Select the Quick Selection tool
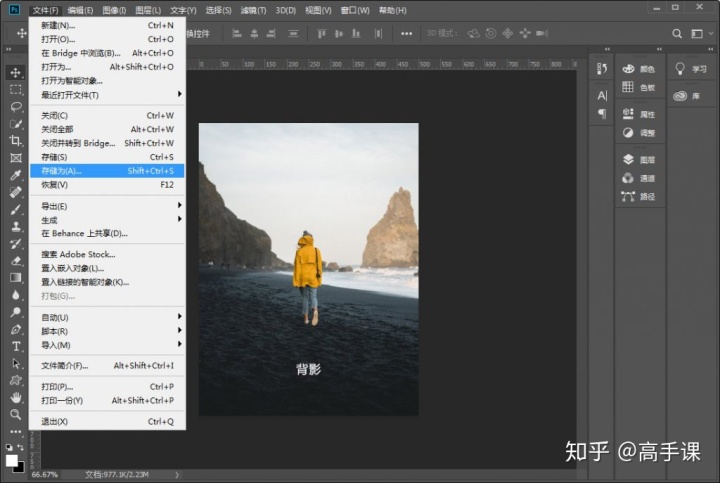 pyautogui.click(x=16, y=124)
